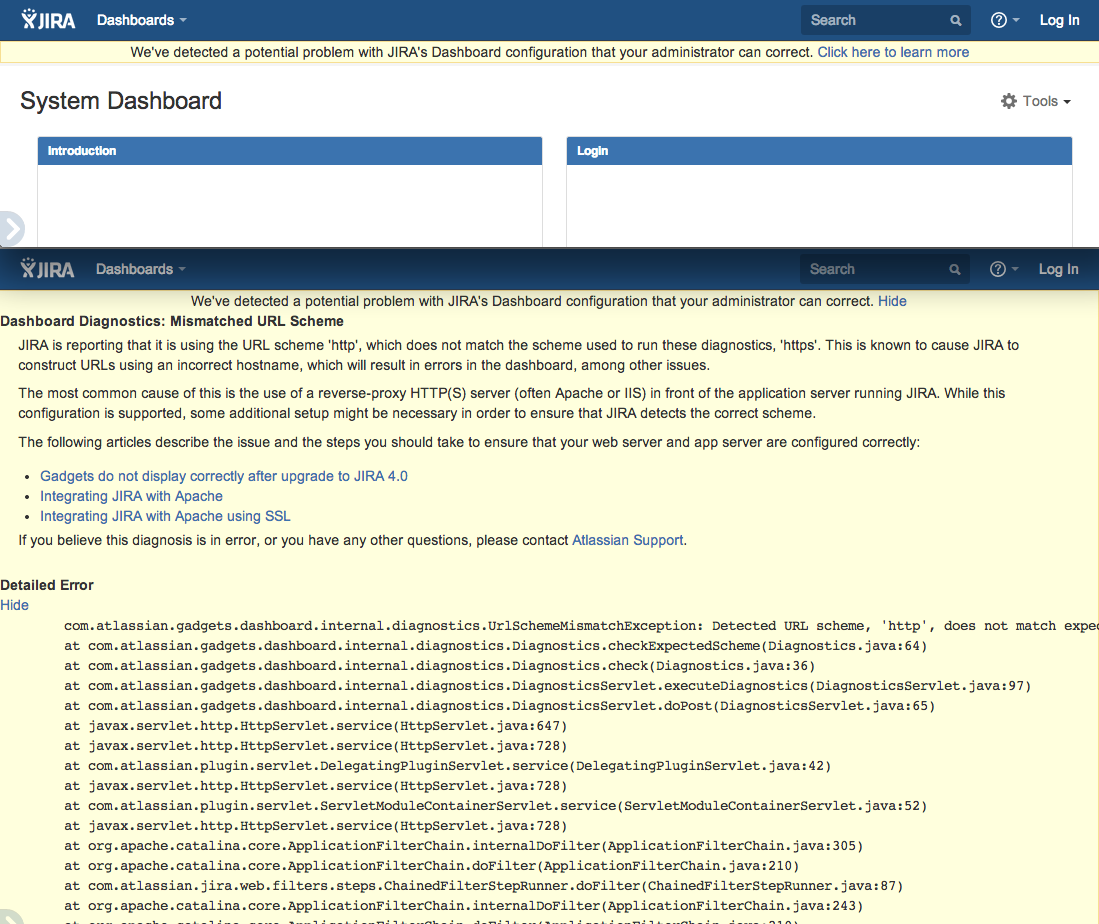Open the Tools dropdown on System Dashboard
1099x924 pixels.
(1036, 101)
